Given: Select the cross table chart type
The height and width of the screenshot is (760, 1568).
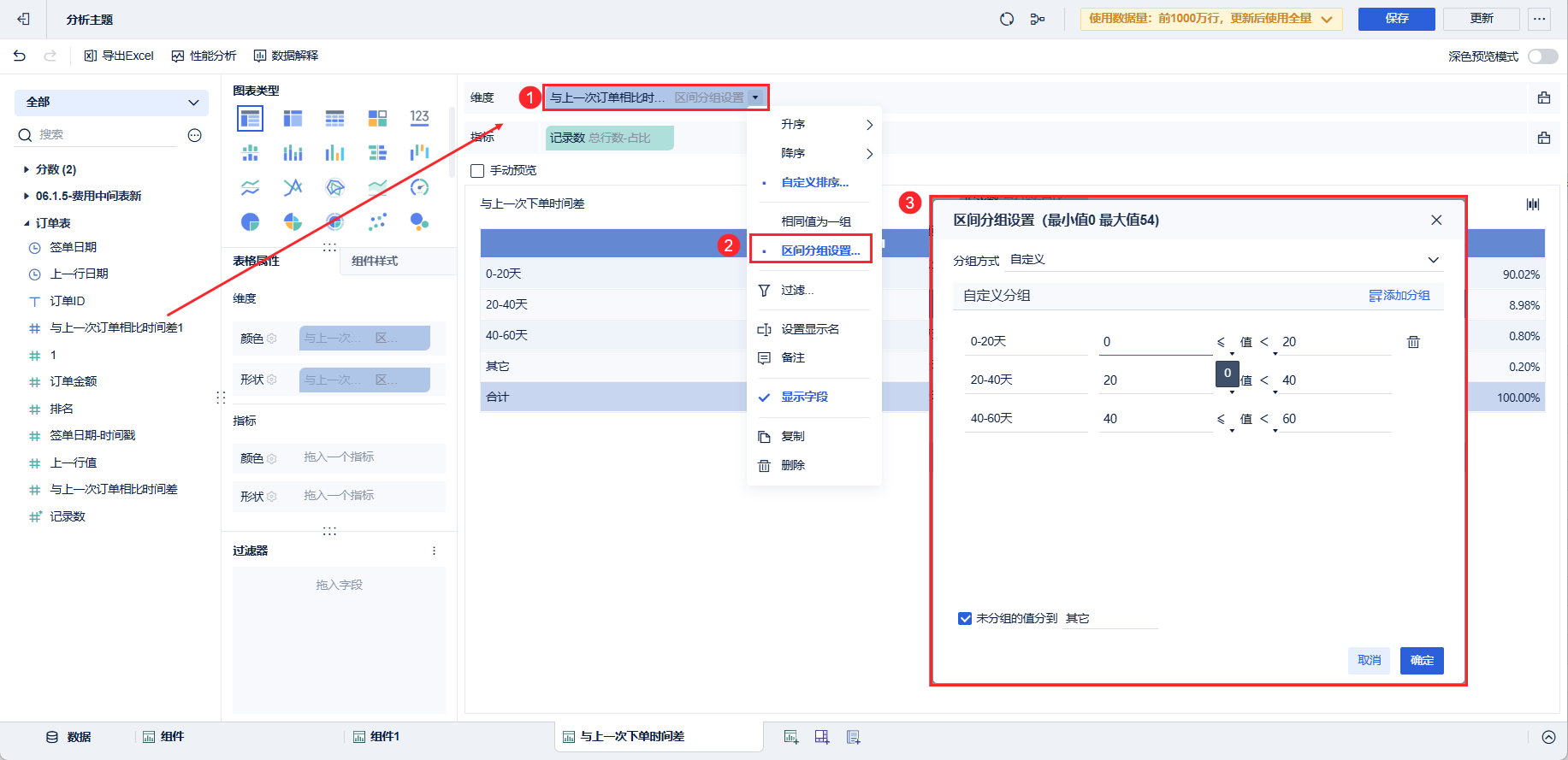Looking at the screenshot, I should click(x=293, y=118).
